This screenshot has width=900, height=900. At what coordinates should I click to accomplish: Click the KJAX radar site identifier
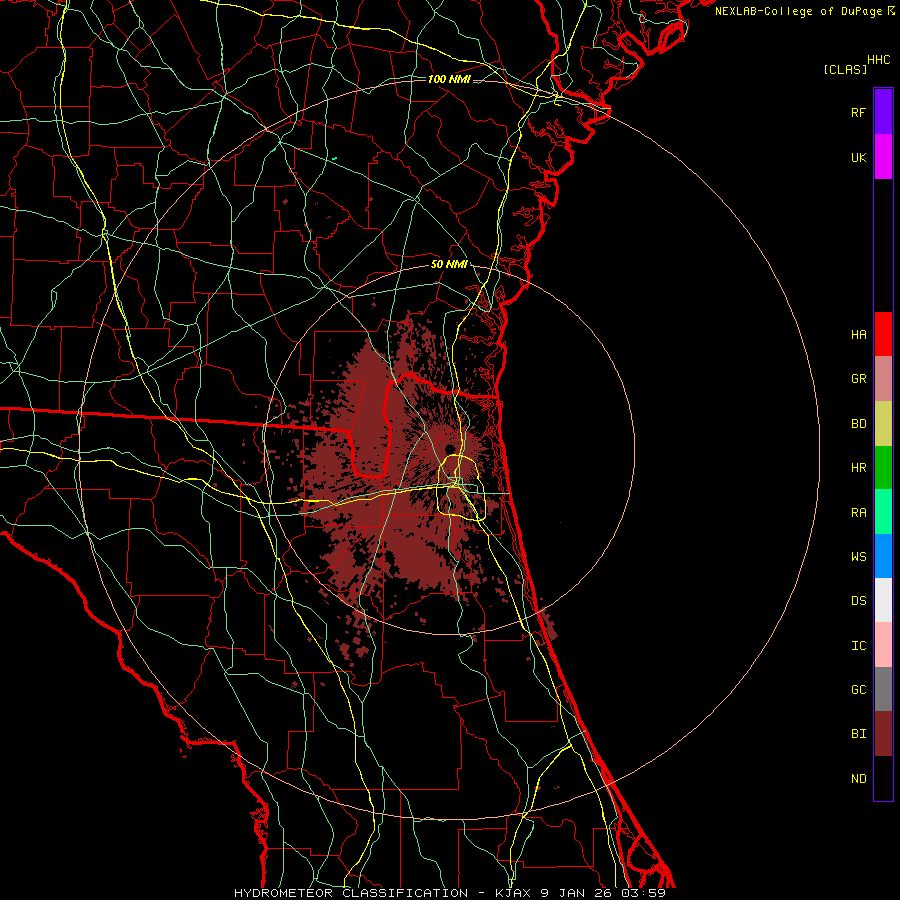(x=513, y=893)
